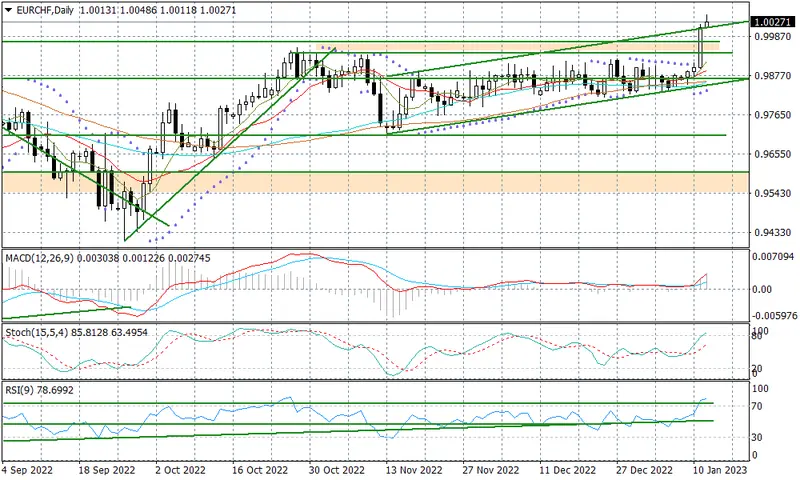Select the Stoch(15,5,4) indicator label
This screenshot has height=480, width=800.
37,333
